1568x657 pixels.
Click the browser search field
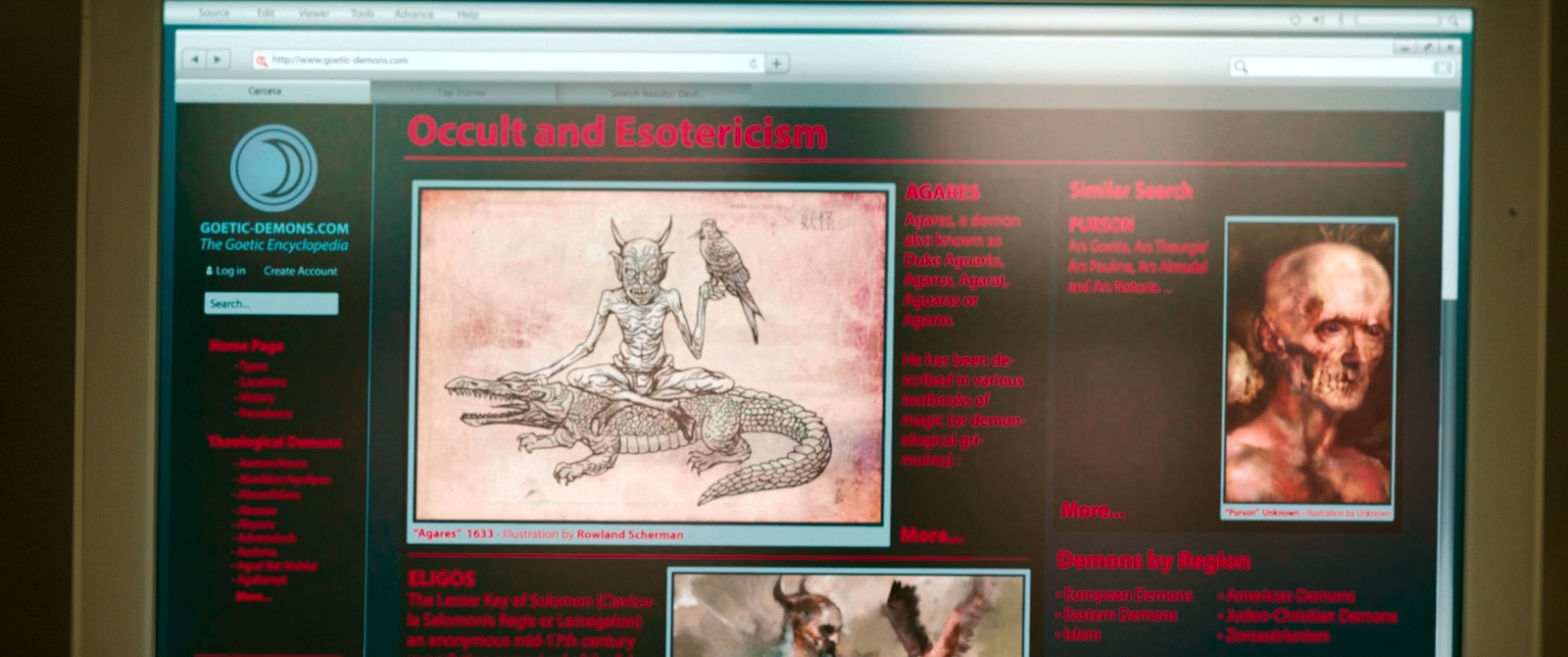pos(1342,67)
